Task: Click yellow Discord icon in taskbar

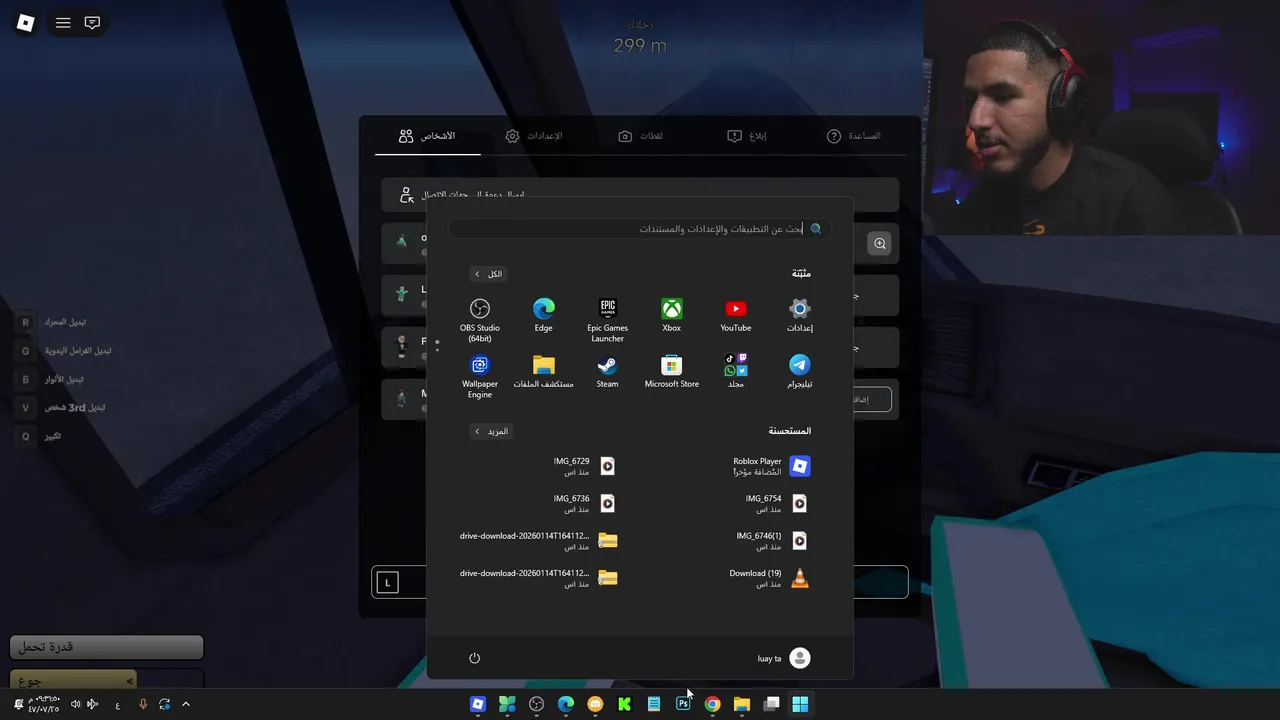Action: coord(595,704)
